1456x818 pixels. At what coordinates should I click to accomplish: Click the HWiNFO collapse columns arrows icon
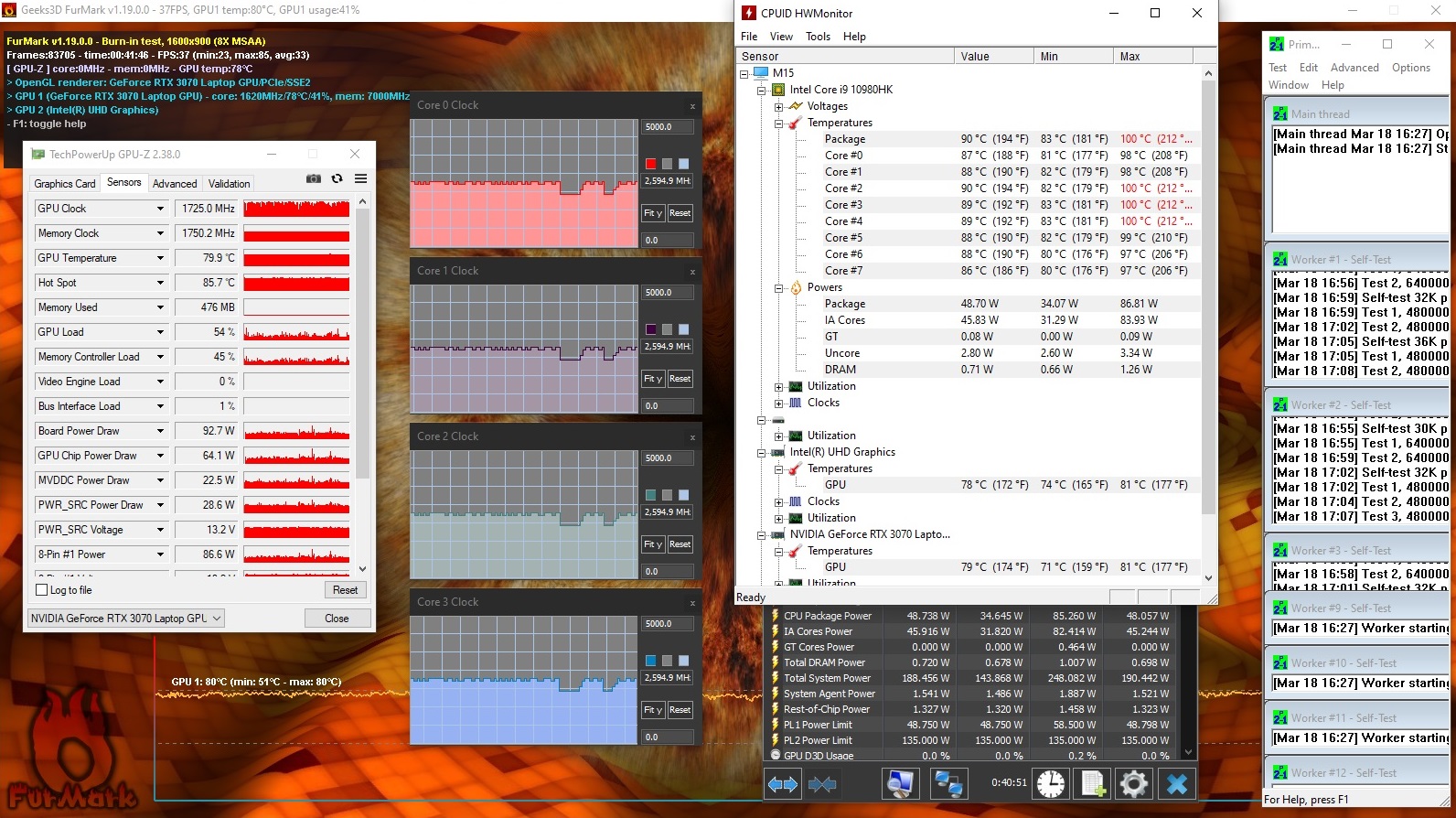(x=822, y=784)
